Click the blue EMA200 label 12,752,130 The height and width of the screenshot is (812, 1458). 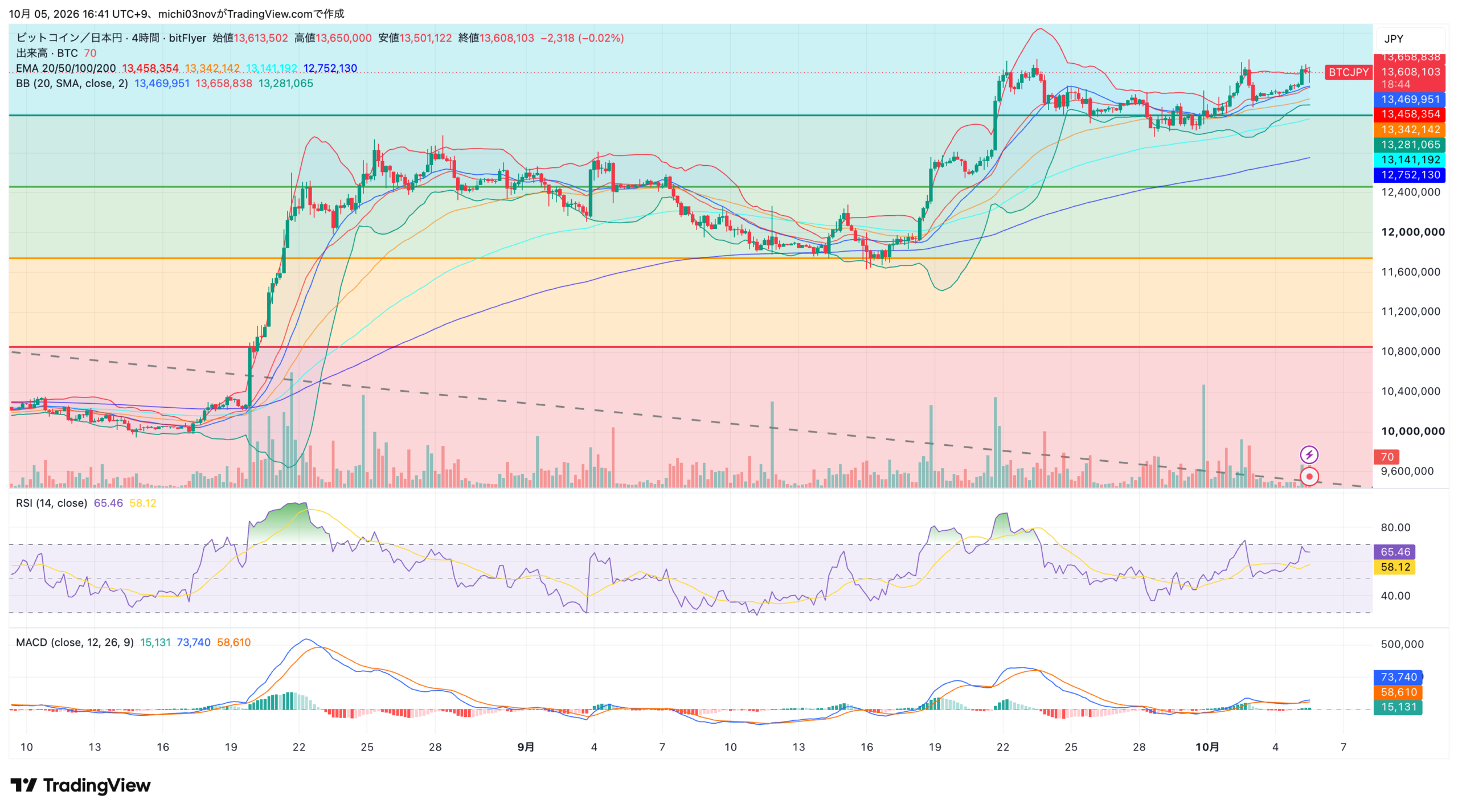pyautogui.click(x=1410, y=175)
